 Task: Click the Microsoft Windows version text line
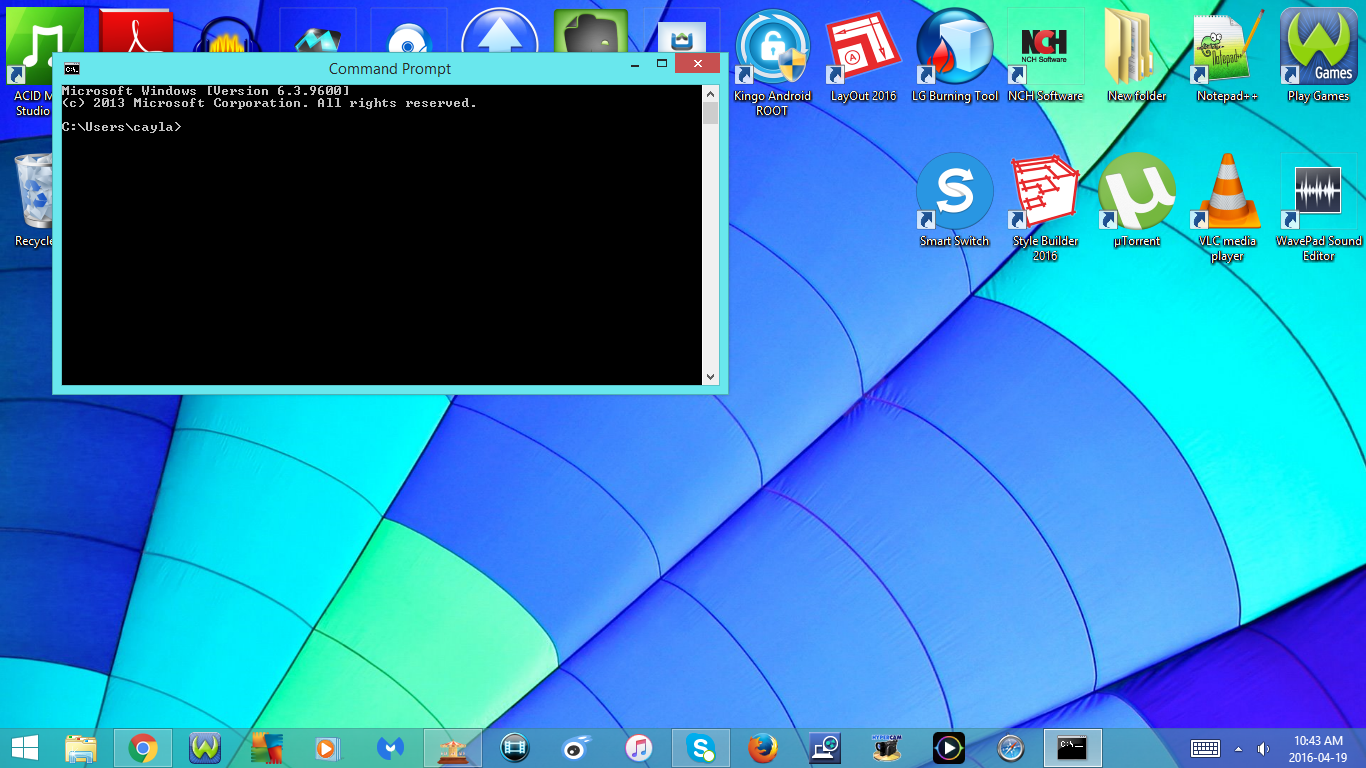coord(205,91)
